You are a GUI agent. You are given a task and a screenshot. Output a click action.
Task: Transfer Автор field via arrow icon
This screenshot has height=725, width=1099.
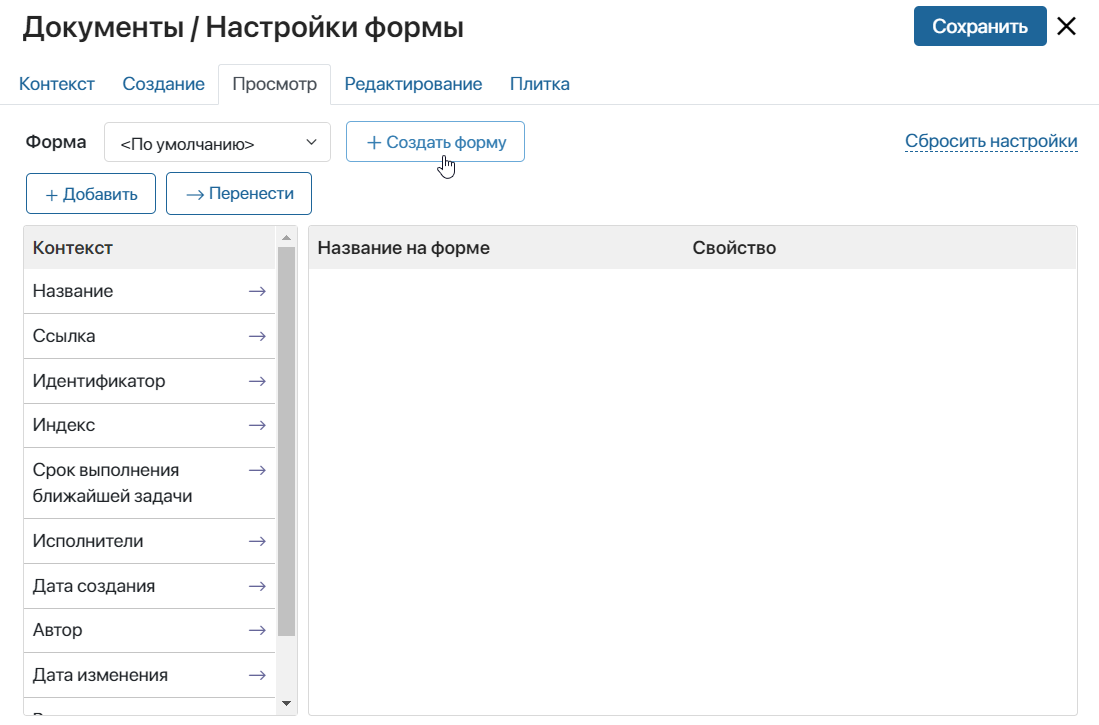257,630
